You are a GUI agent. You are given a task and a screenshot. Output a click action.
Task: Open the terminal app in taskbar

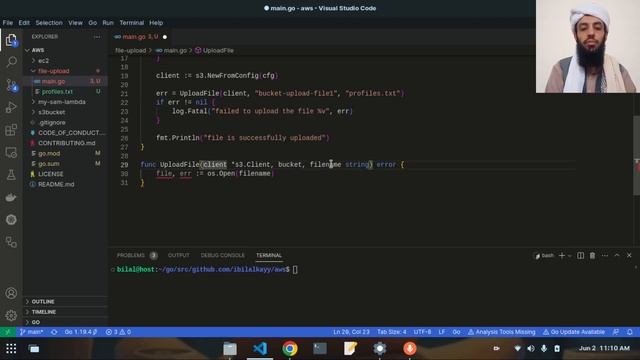320,349
